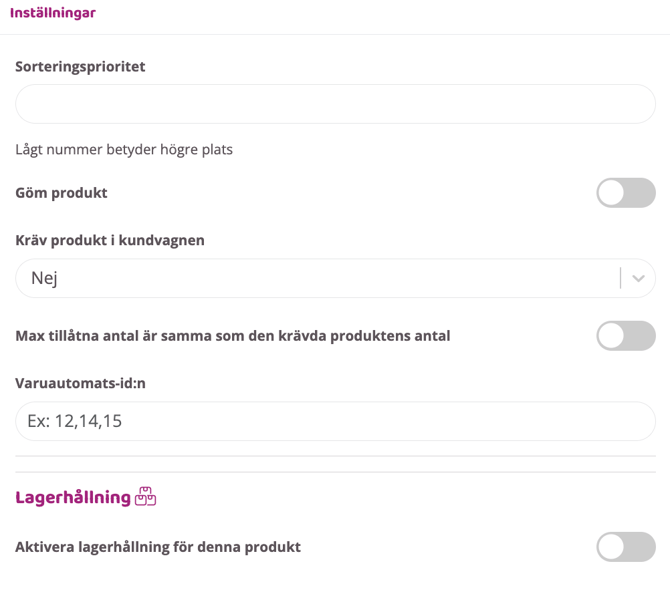Click the Varuautomats-id:n text field
670x592 pixels.
(x=335, y=421)
